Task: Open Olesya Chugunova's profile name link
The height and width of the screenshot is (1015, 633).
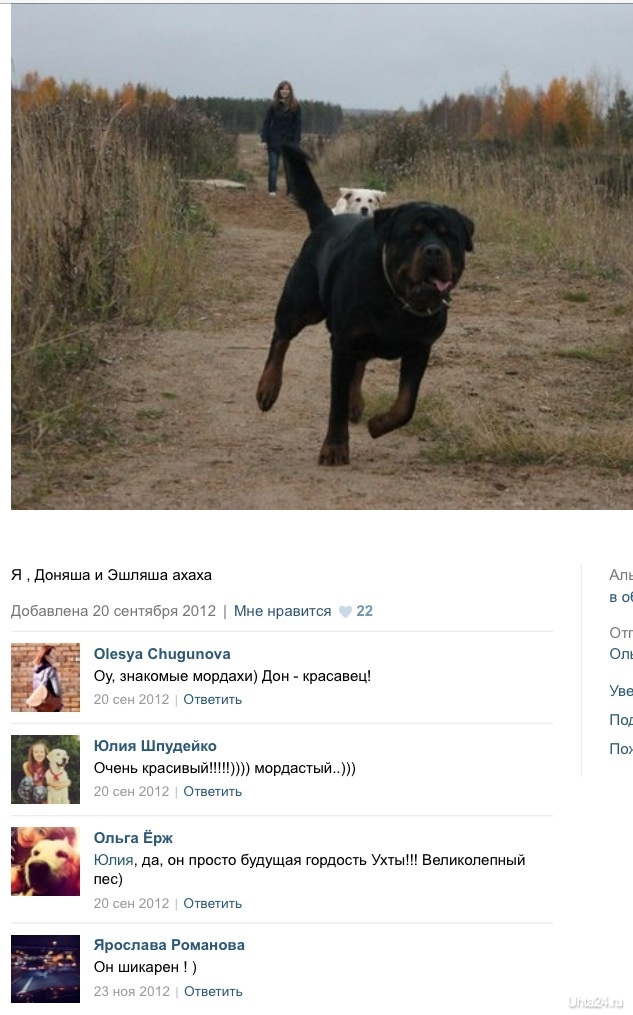Action: pyautogui.click(x=162, y=654)
